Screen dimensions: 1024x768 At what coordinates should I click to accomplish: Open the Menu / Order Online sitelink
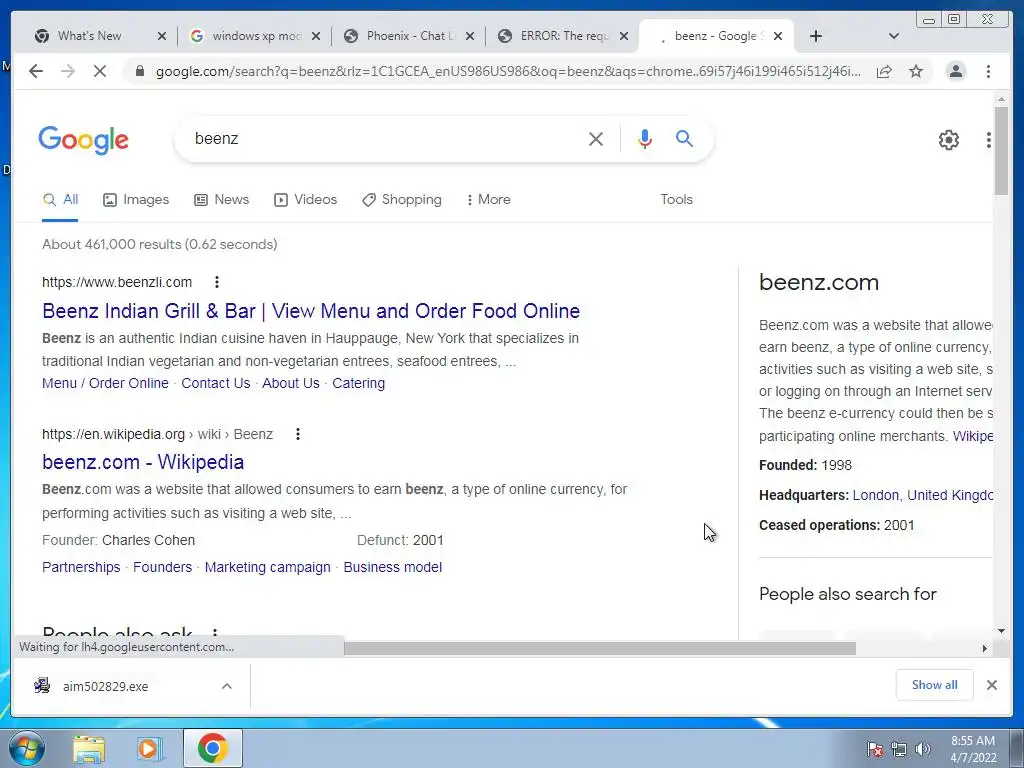click(105, 383)
